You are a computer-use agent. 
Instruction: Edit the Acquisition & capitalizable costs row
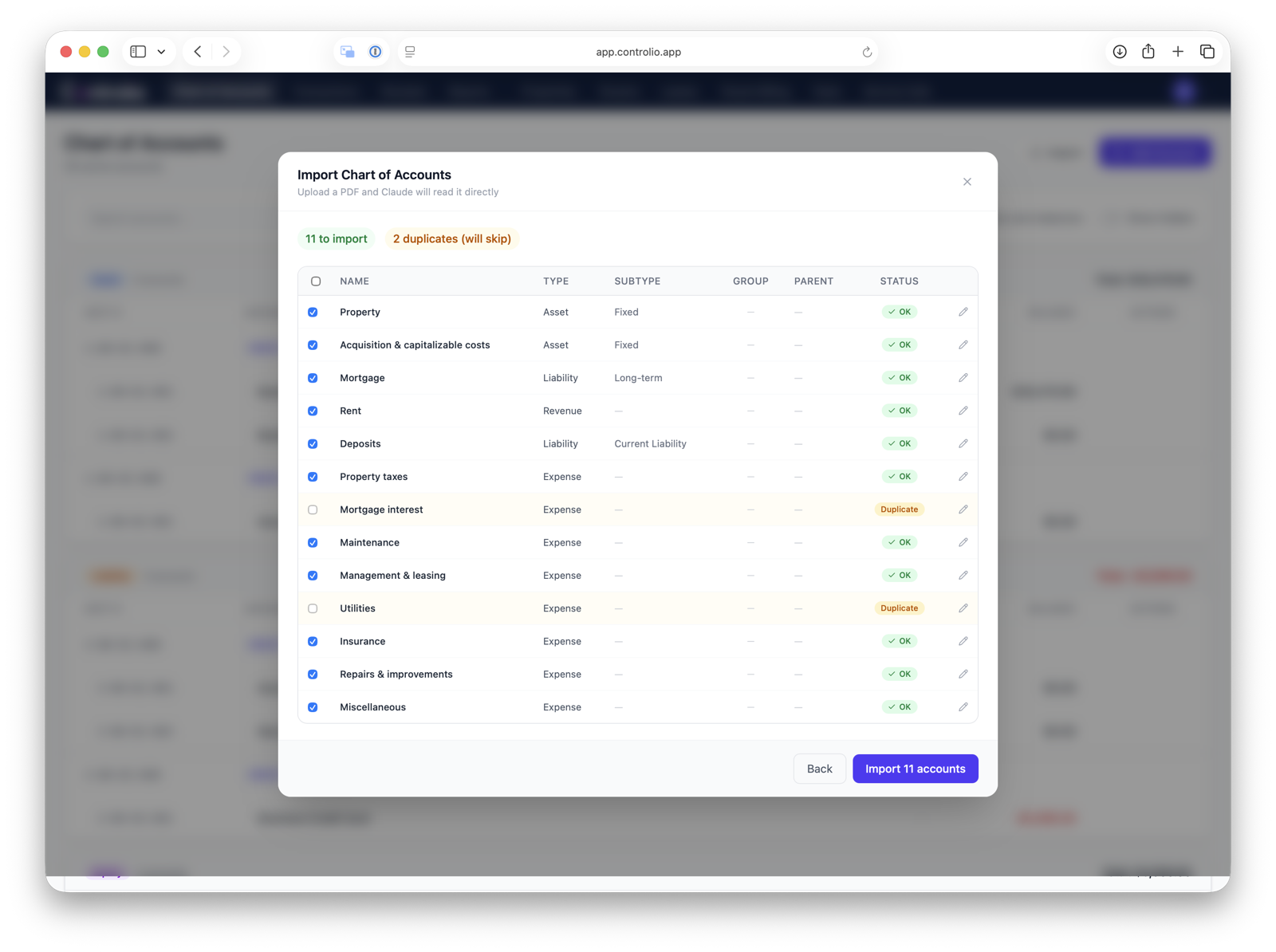click(963, 344)
